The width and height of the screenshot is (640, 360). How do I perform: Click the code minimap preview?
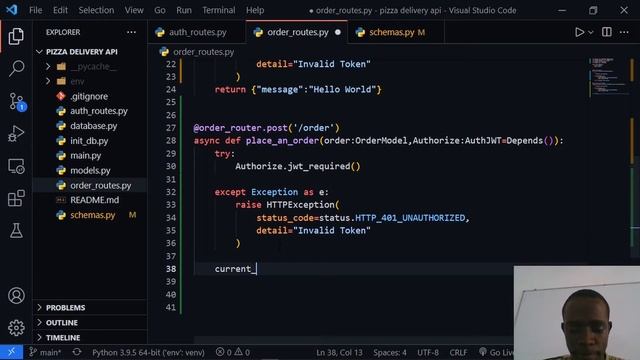[x=608, y=77]
